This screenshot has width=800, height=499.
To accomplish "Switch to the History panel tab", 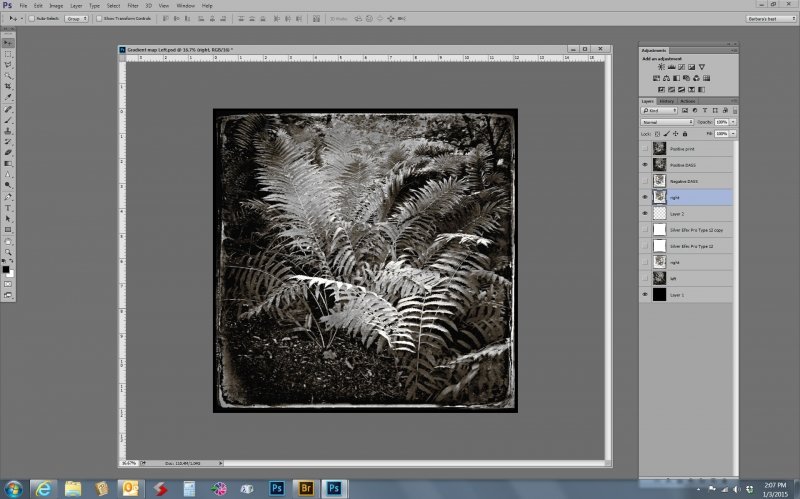I will [666, 101].
